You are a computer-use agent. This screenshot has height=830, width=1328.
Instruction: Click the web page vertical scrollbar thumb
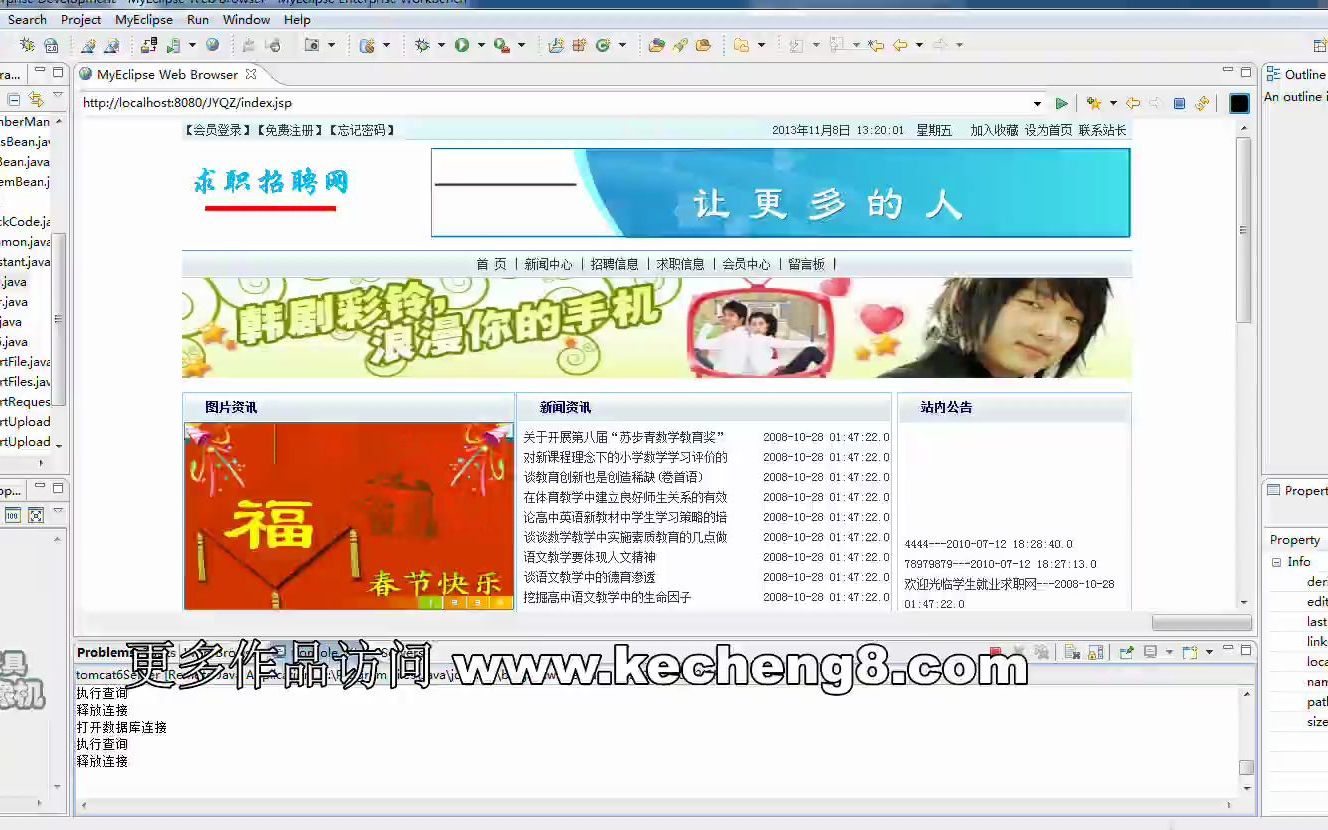[1244, 229]
